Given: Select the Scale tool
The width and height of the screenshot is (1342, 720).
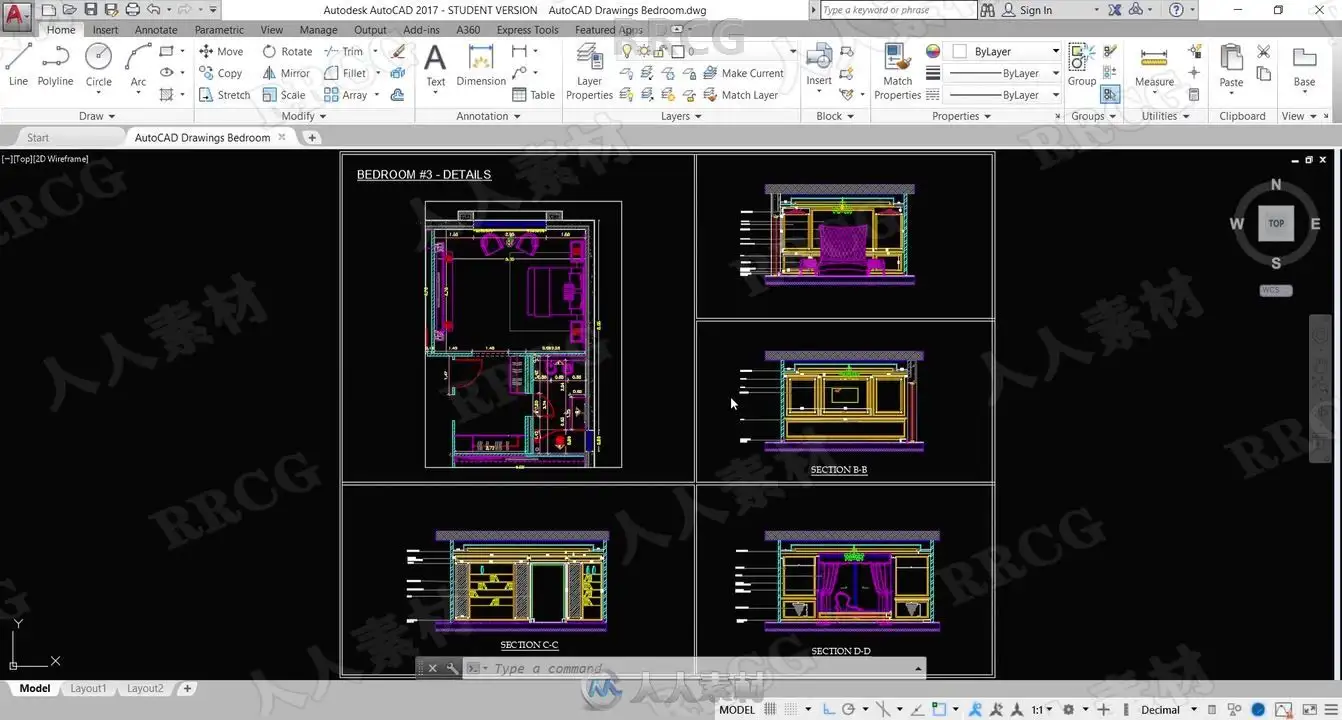Looking at the screenshot, I should 284,95.
